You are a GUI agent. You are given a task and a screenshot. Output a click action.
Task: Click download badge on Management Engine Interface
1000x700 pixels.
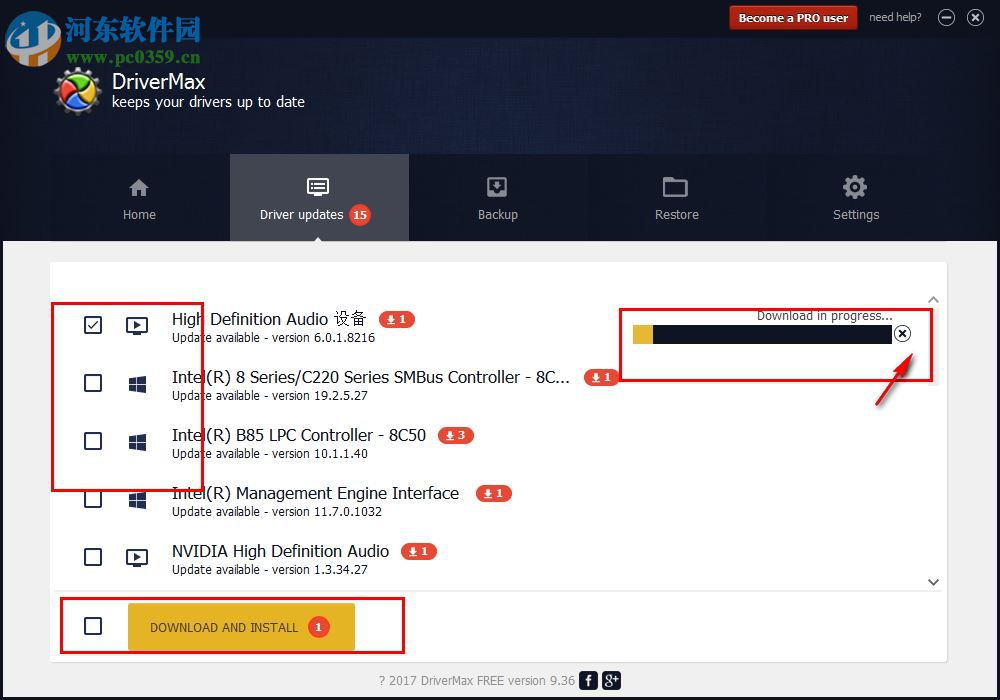coord(494,493)
